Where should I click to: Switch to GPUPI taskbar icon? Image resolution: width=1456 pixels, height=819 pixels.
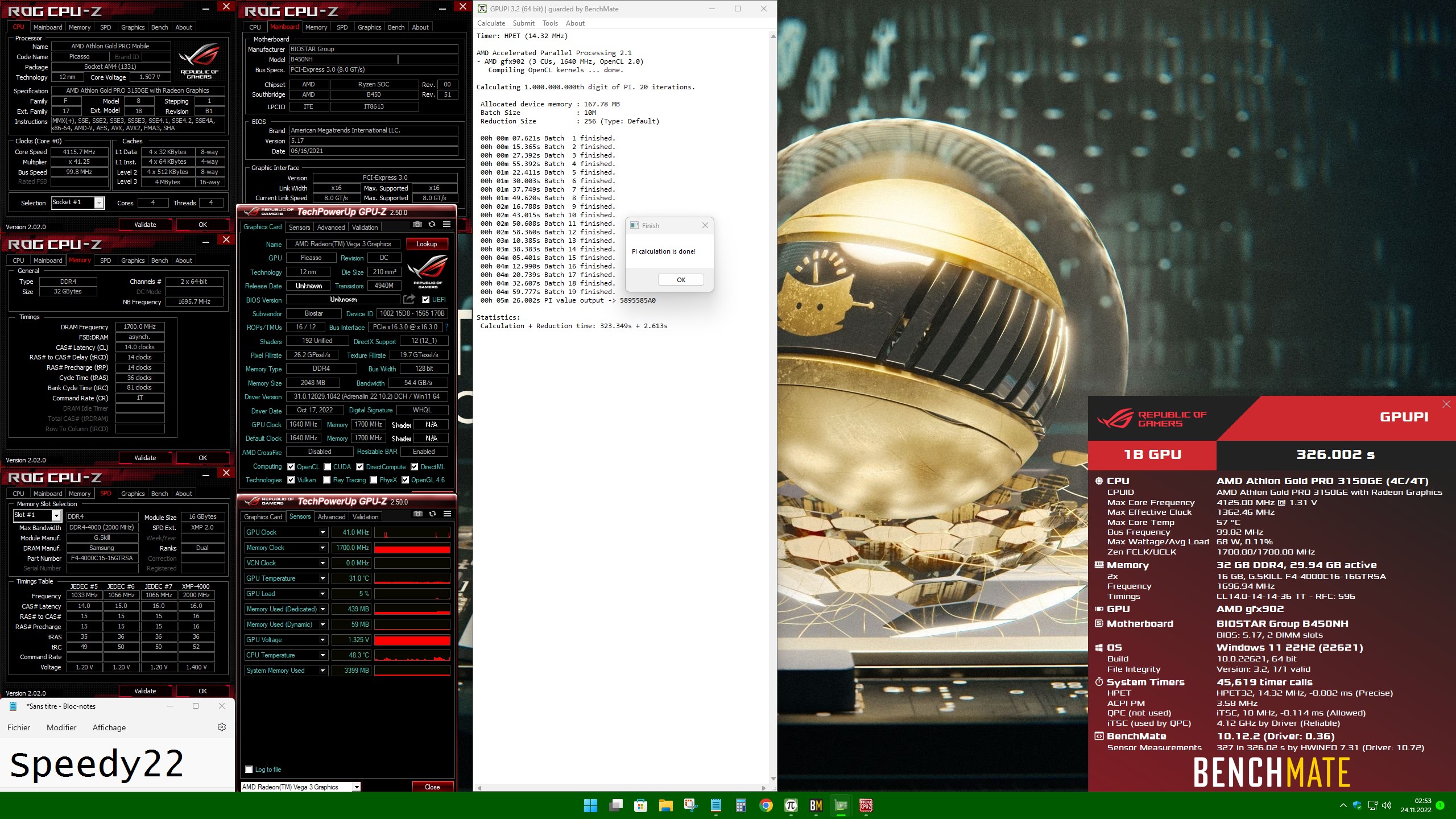[791, 805]
